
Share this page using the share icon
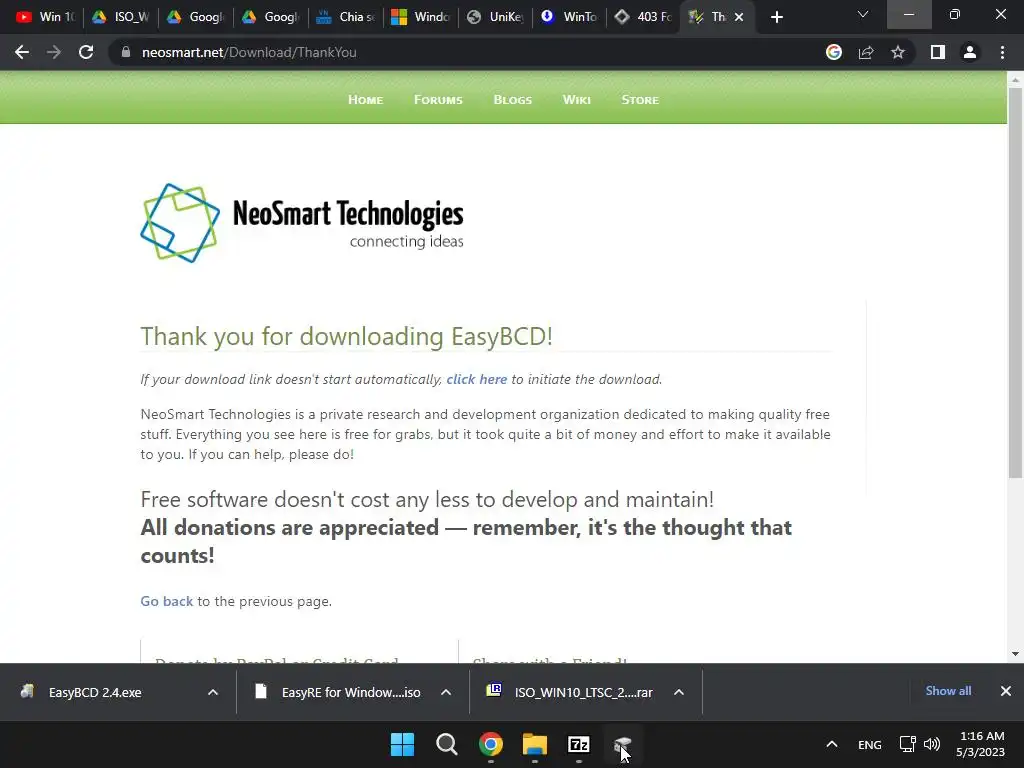coord(866,52)
